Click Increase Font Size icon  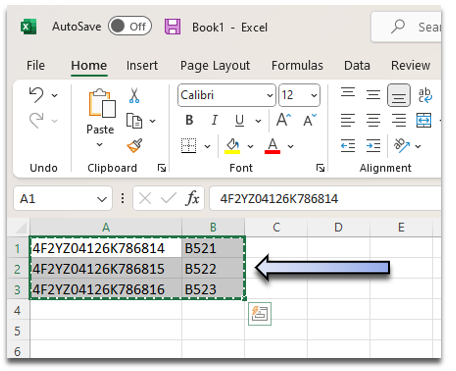[x=284, y=120]
